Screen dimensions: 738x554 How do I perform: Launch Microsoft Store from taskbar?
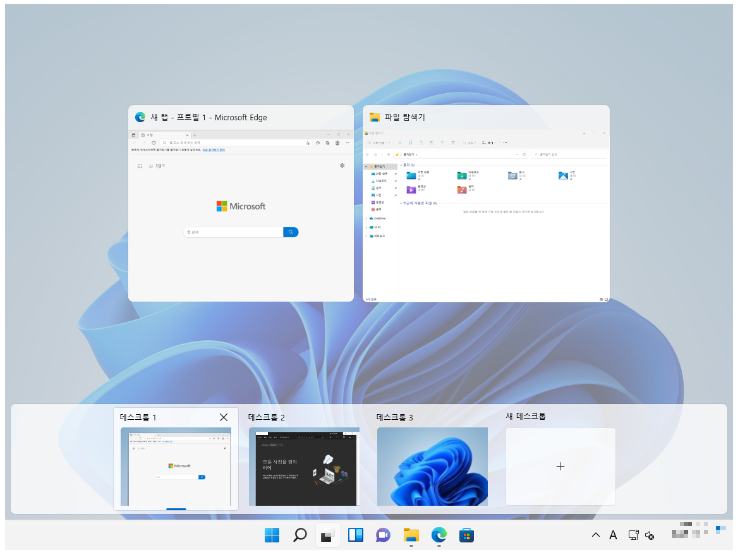[466, 535]
